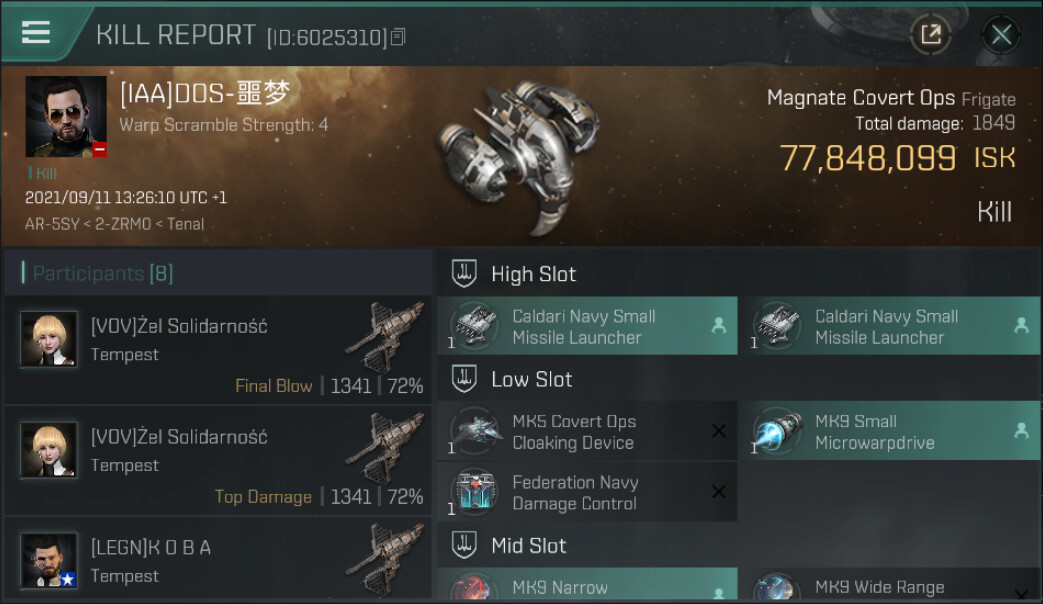Click the Mid Slot section header
1043x604 pixels.
pos(528,546)
